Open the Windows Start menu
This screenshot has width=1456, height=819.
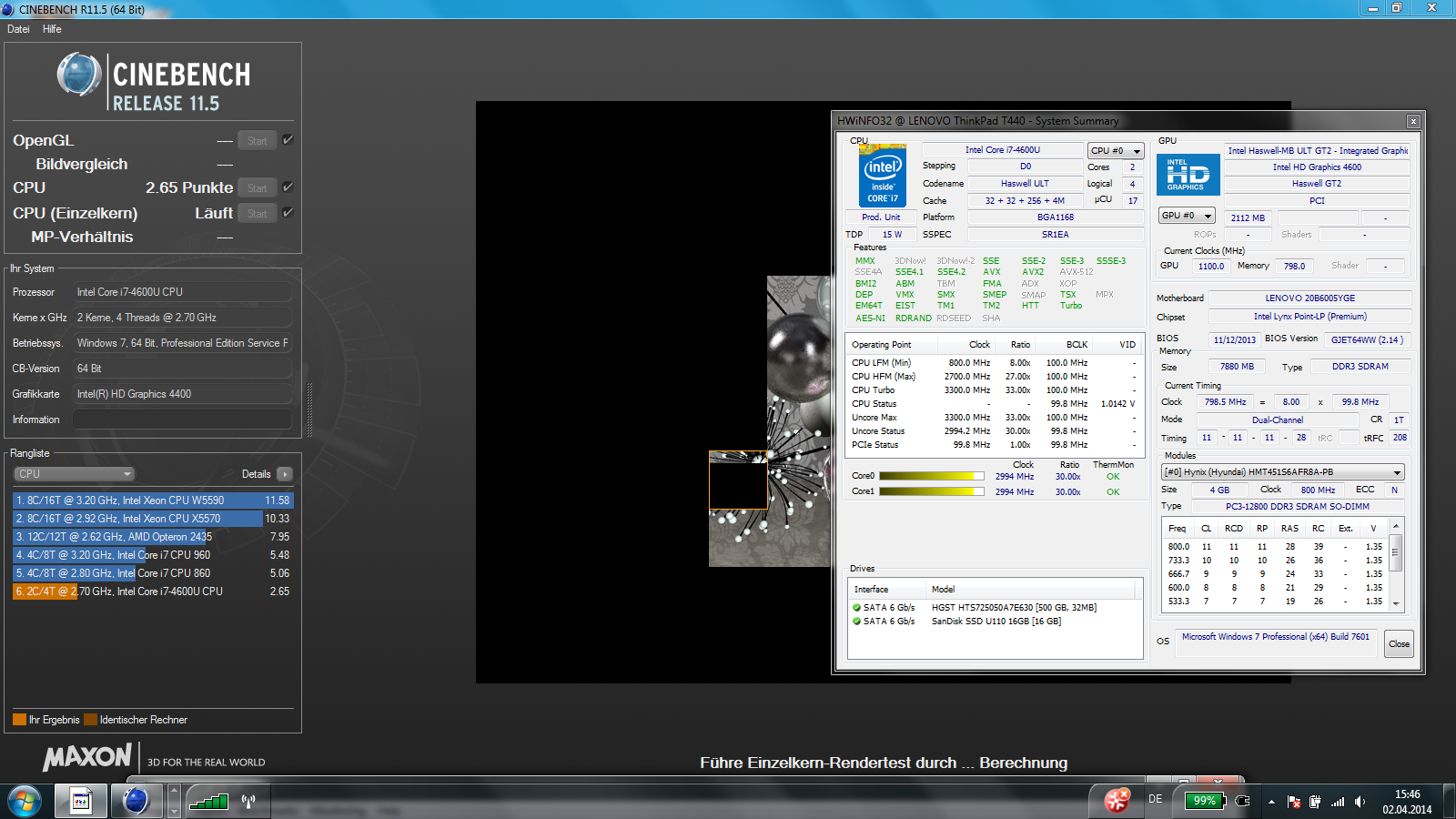click(x=25, y=801)
